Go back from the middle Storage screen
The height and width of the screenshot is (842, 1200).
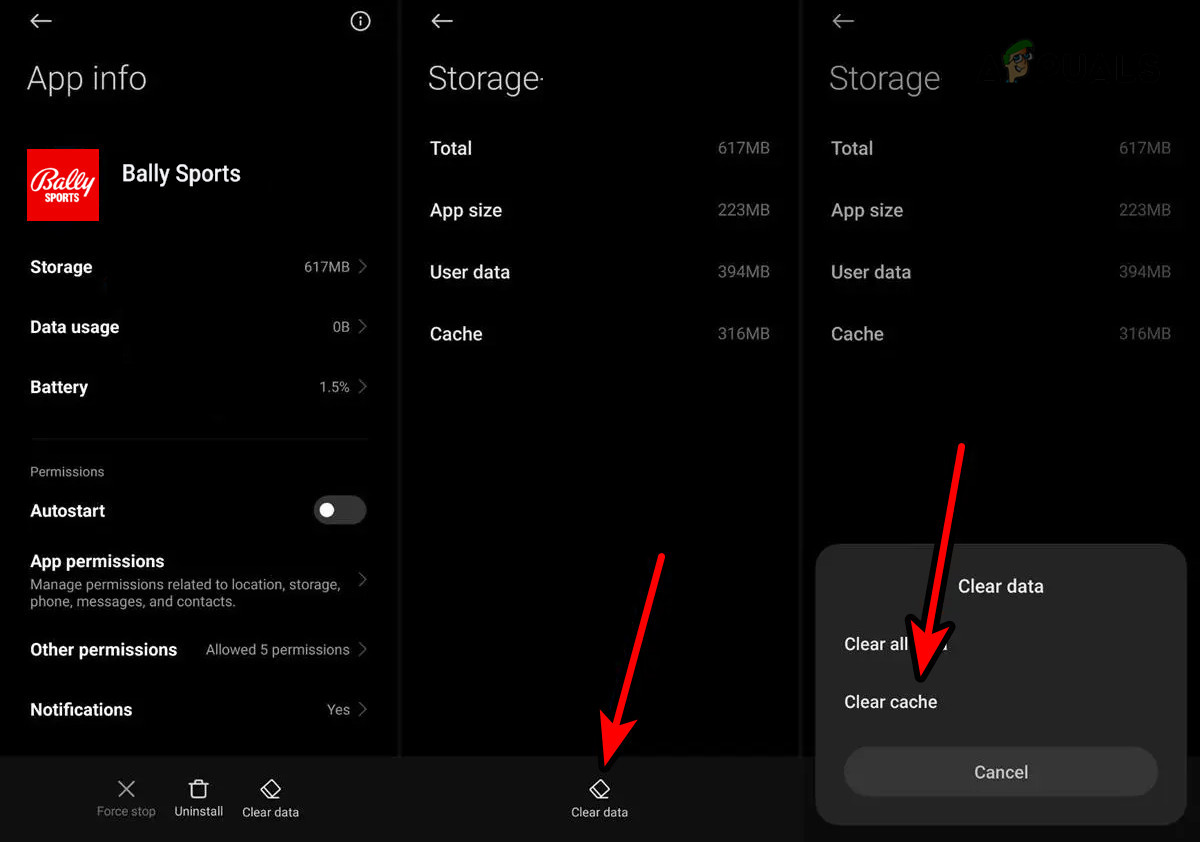point(442,21)
